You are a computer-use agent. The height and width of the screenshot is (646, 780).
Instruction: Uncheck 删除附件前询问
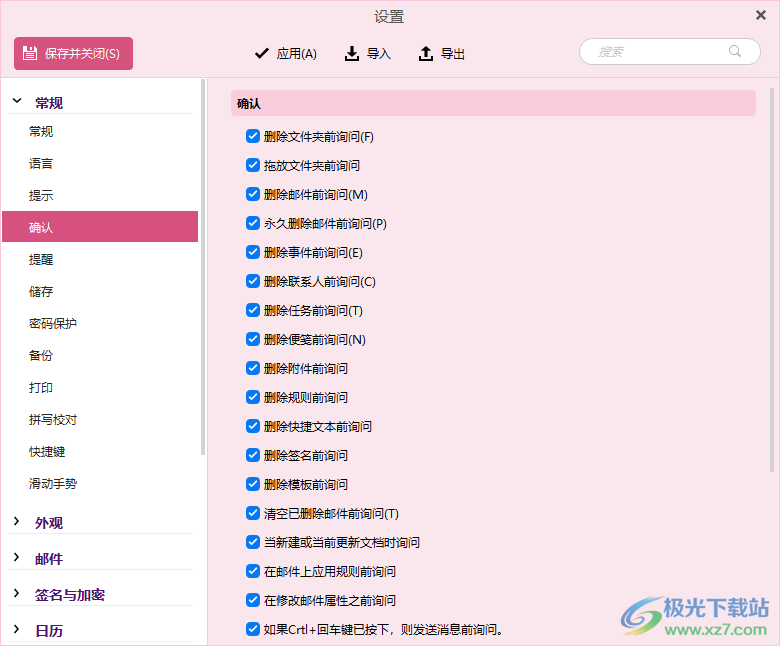(253, 368)
